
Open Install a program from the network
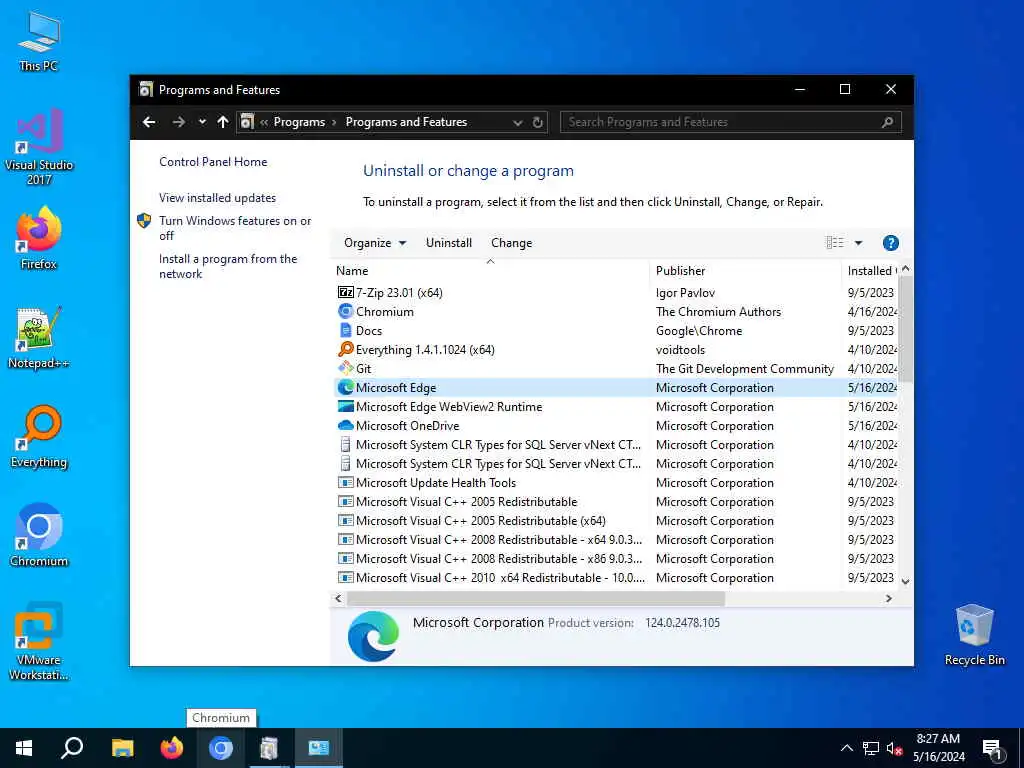point(228,266)
